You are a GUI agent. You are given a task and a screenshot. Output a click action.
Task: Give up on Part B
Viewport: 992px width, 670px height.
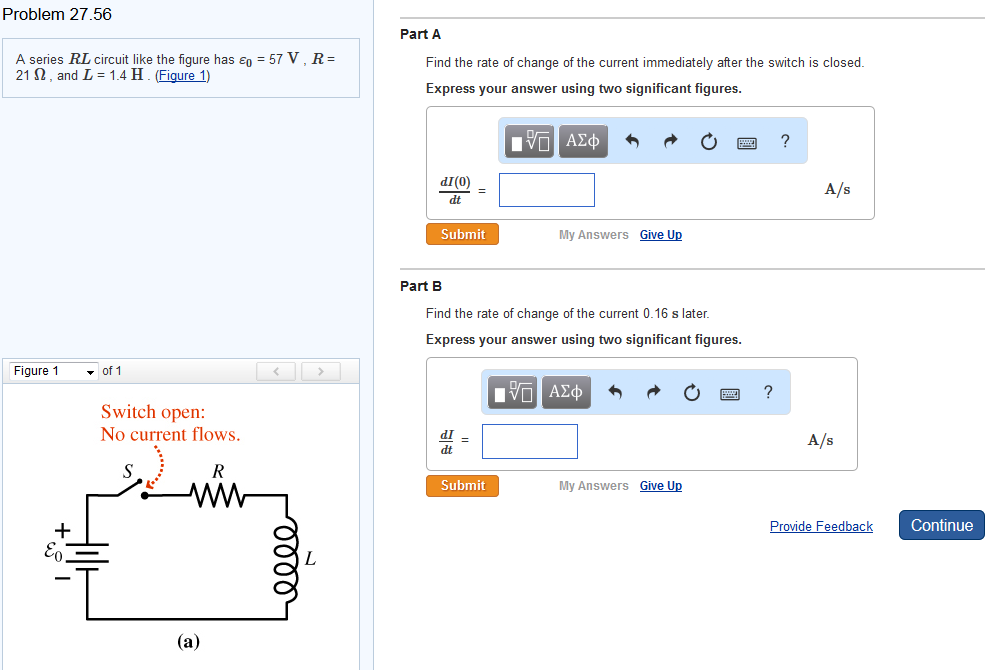tap(660, 486)
